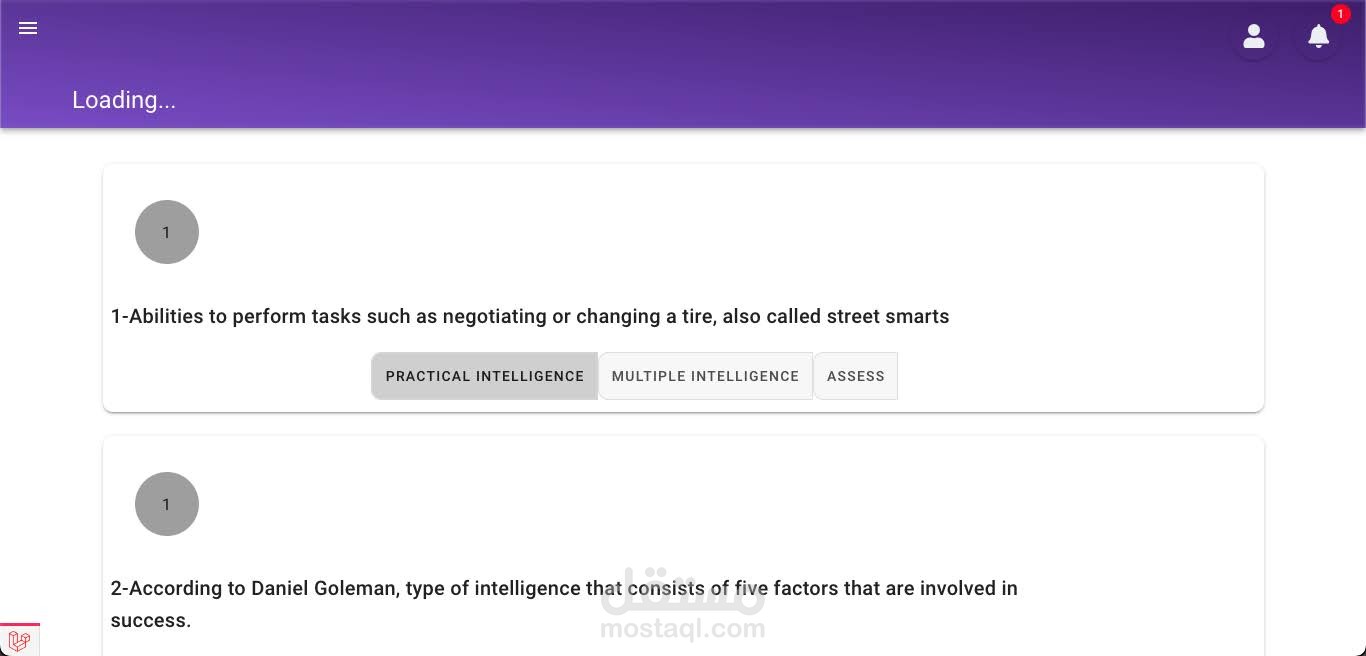Click the purple app header bar
1366x656 pixels.
pos(683,64)
